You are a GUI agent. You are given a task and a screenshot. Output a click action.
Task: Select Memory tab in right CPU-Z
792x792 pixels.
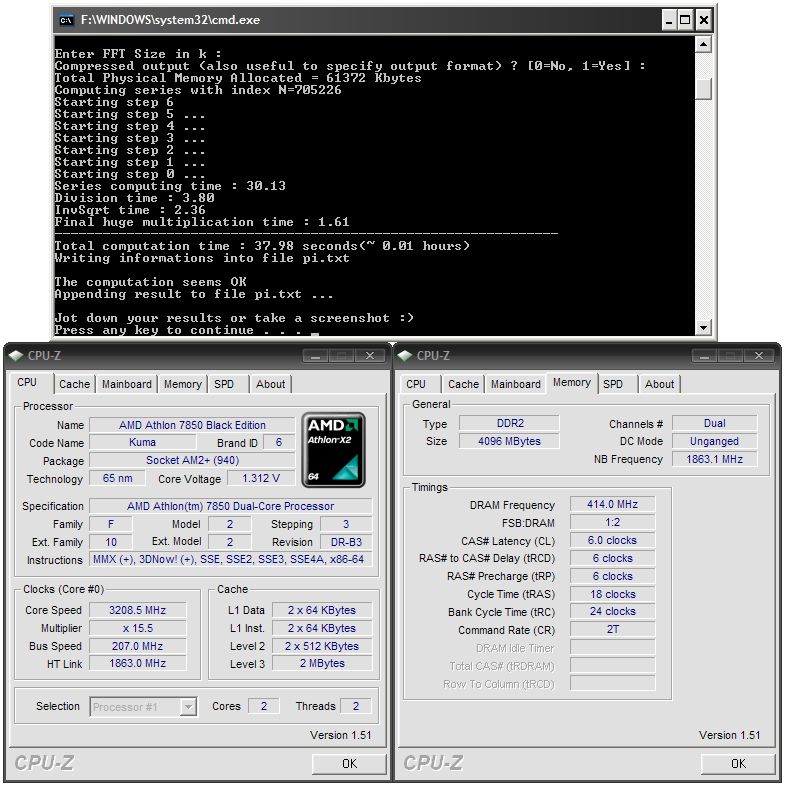(572, 382)
